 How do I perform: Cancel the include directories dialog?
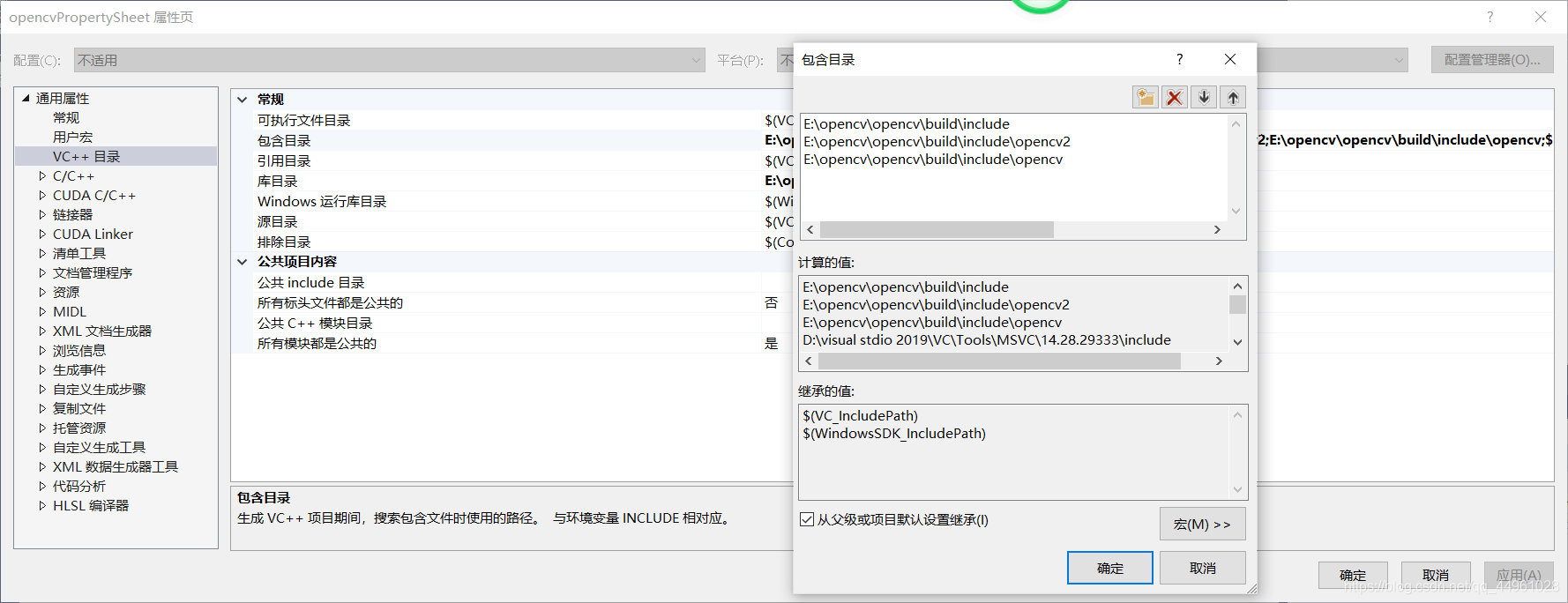tap(1202, 568)
